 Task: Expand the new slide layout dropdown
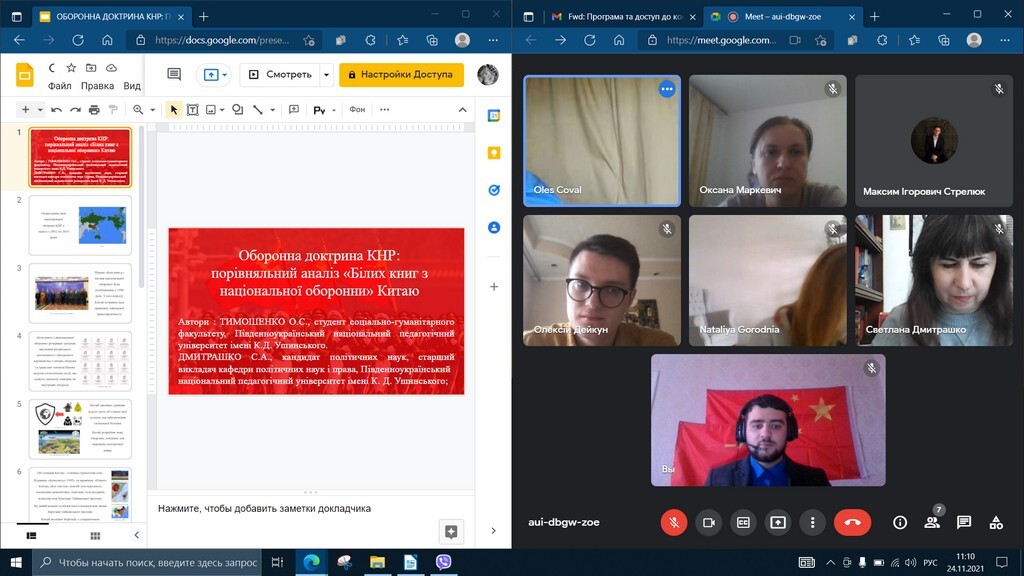click(x=40, y=110)
